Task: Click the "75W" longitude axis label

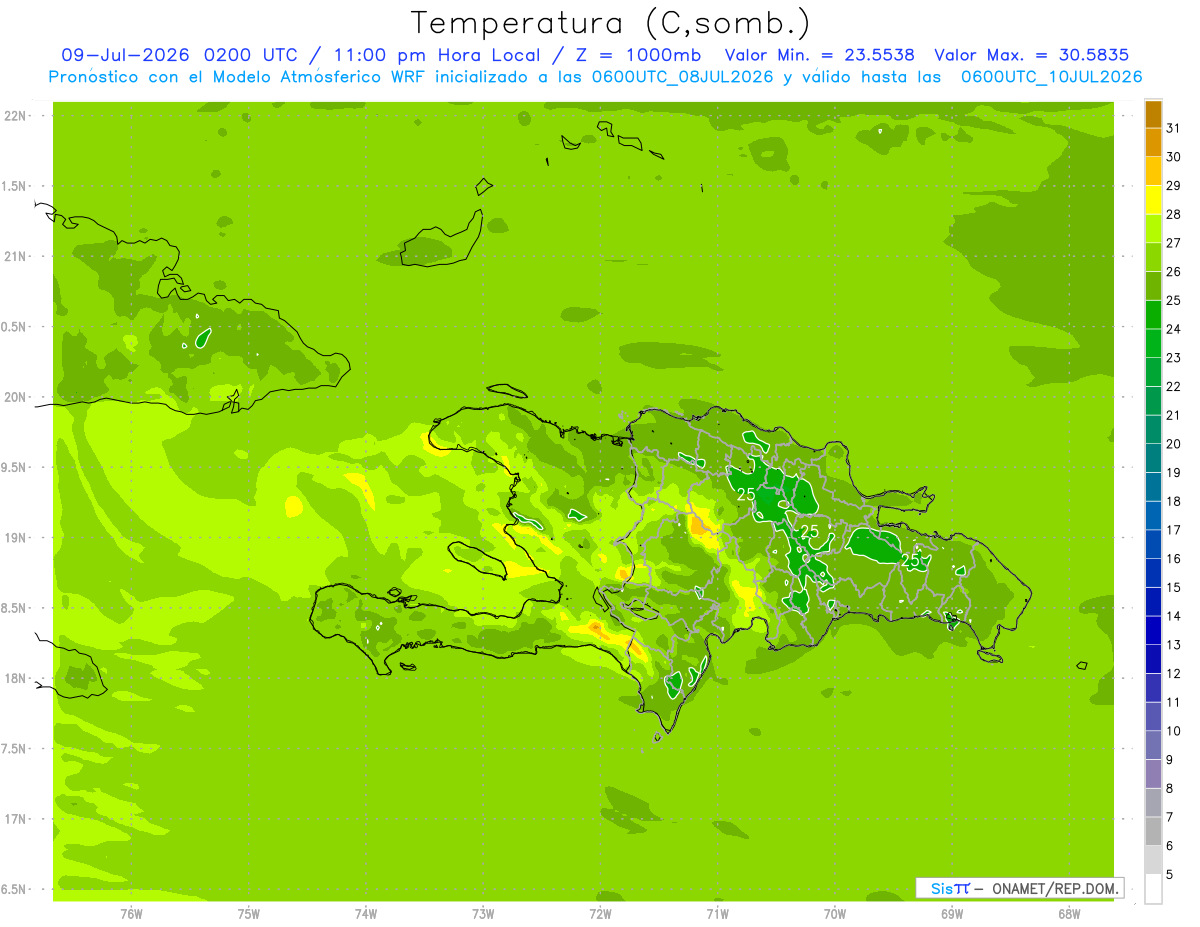Action: (248, 913)
